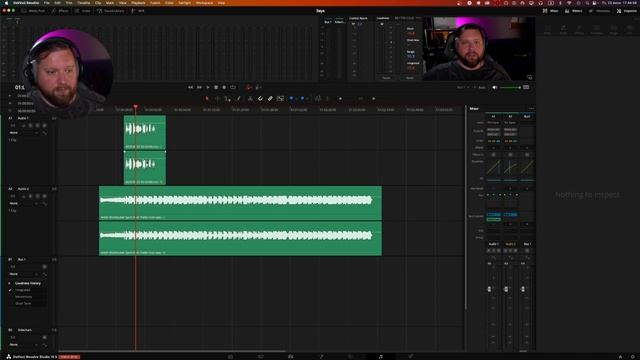Toggle the Mixer panel button in top bar
The width and height of the screenshot is (640, 360).
[x=550, y=11]
